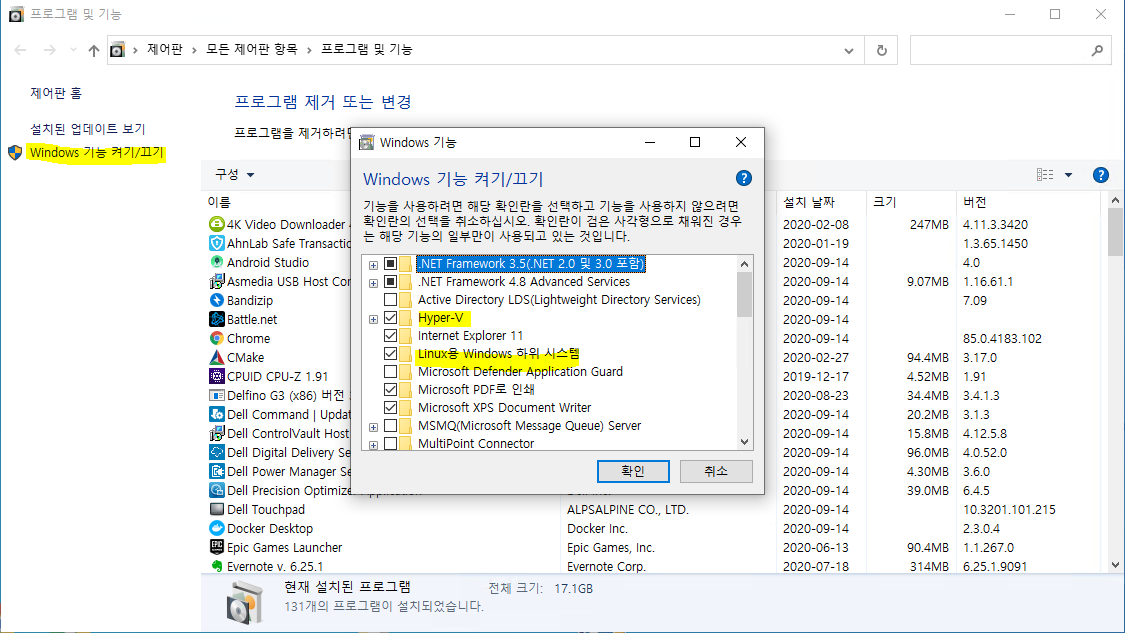Uncheck Linux용 Windows 하위 시스템 checkbox
The height and width of the screenshot is (633, 1125).
(390, 354)
